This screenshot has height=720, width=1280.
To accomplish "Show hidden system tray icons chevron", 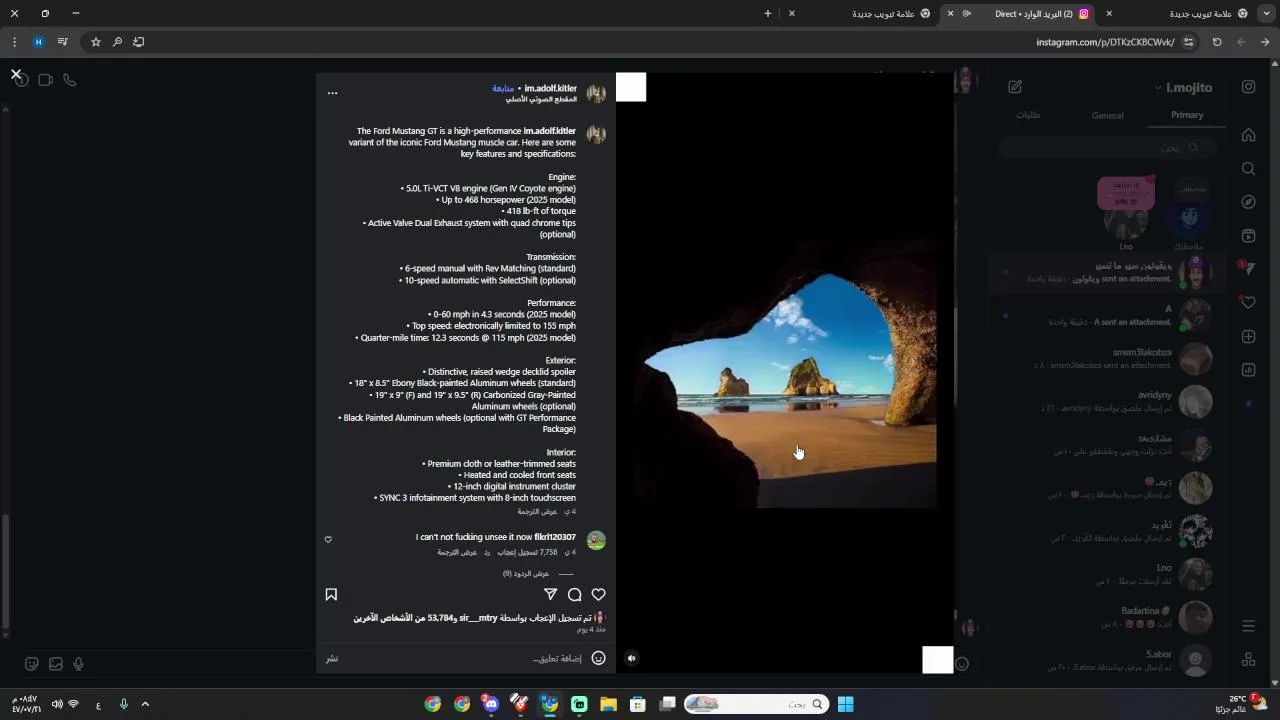I will pyautogui.click(x=145, y=704).
